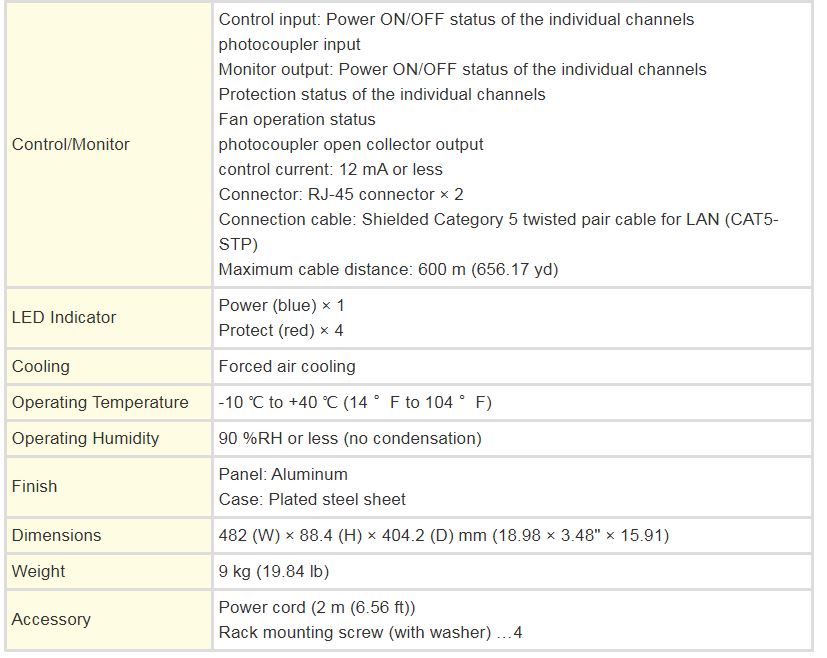Select the Operating Temperature label
Viewport: 827px width, 658px height.
(100, 402)
